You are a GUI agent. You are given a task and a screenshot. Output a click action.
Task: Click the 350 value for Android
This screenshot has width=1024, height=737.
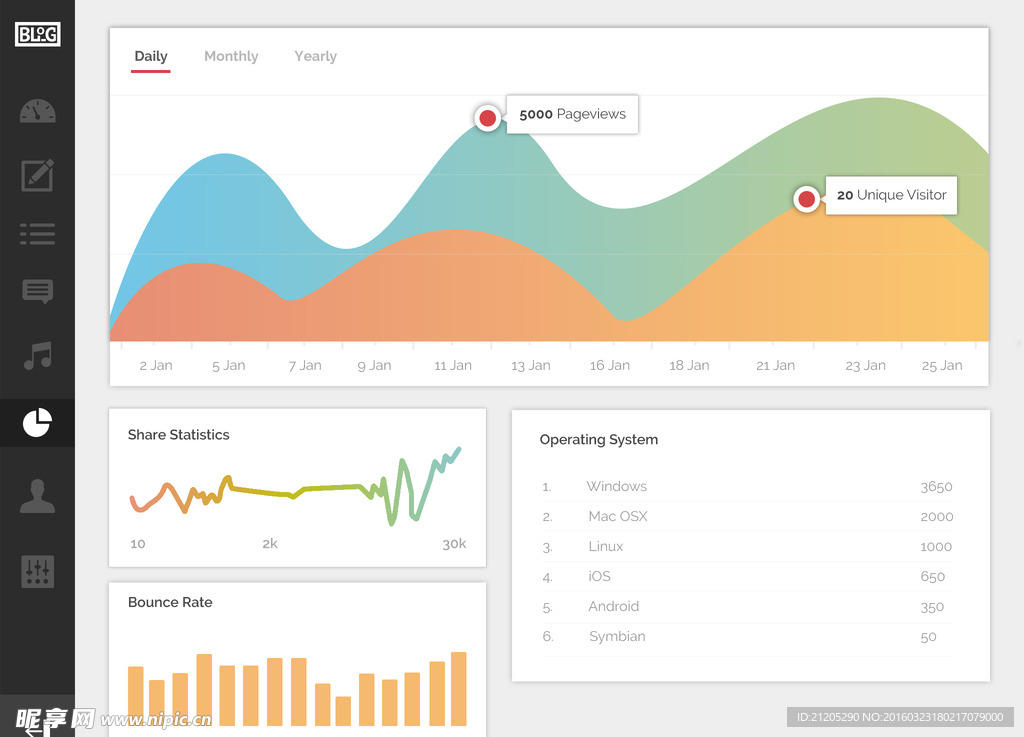coord(932,607)
